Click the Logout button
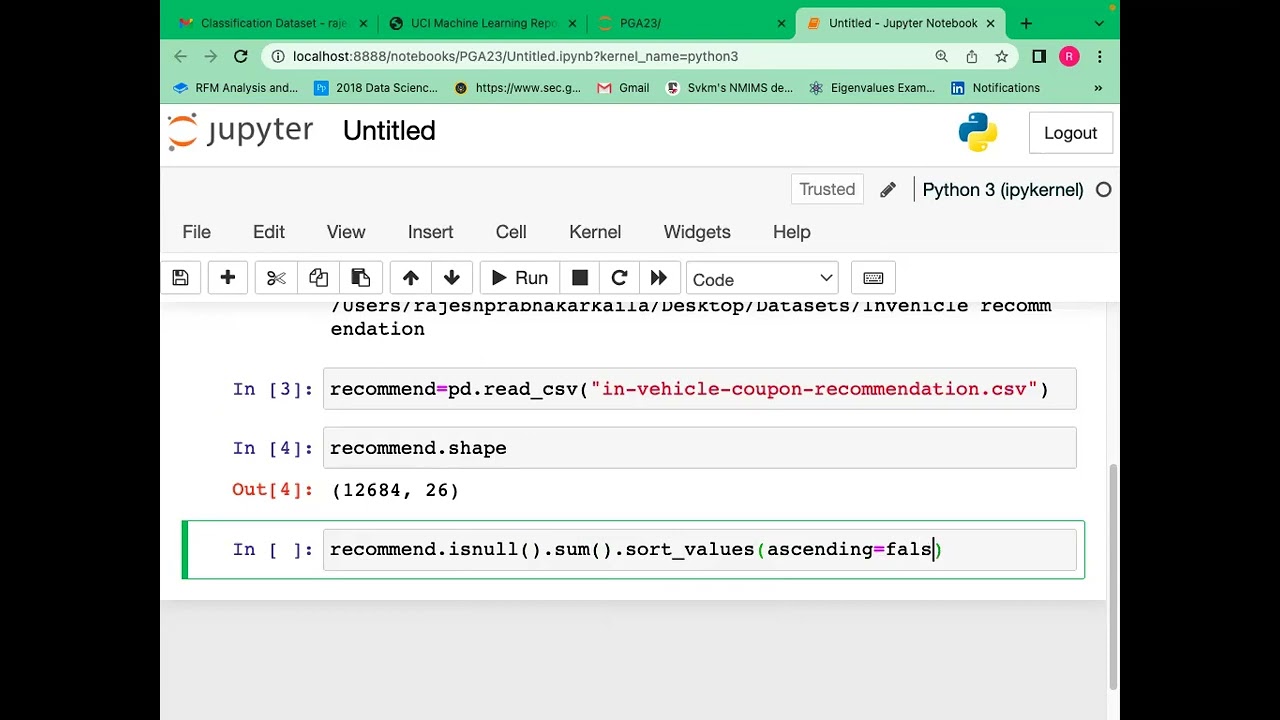Viewport: 1280px width, 720px height. point(1070,133)
